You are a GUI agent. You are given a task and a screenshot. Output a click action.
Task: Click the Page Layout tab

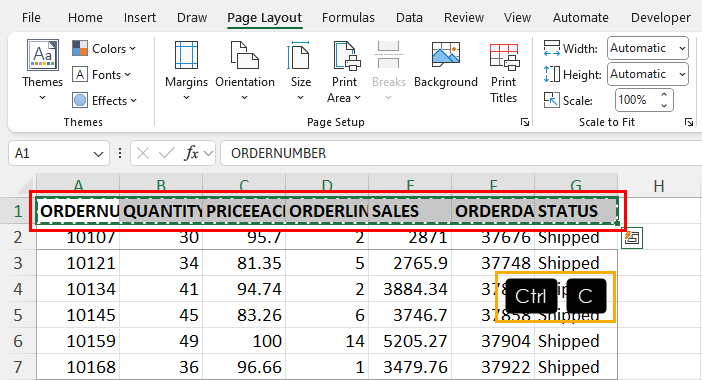(265, 17)
